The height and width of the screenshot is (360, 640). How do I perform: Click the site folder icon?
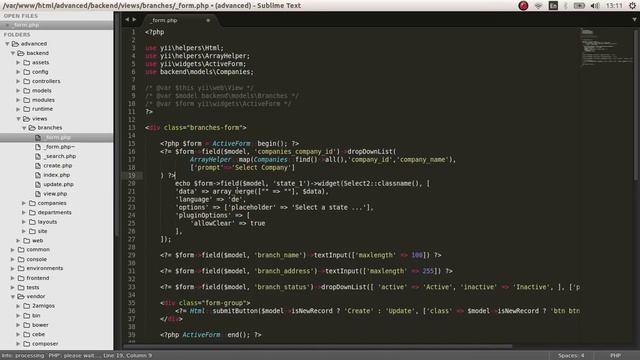[33, 231]
